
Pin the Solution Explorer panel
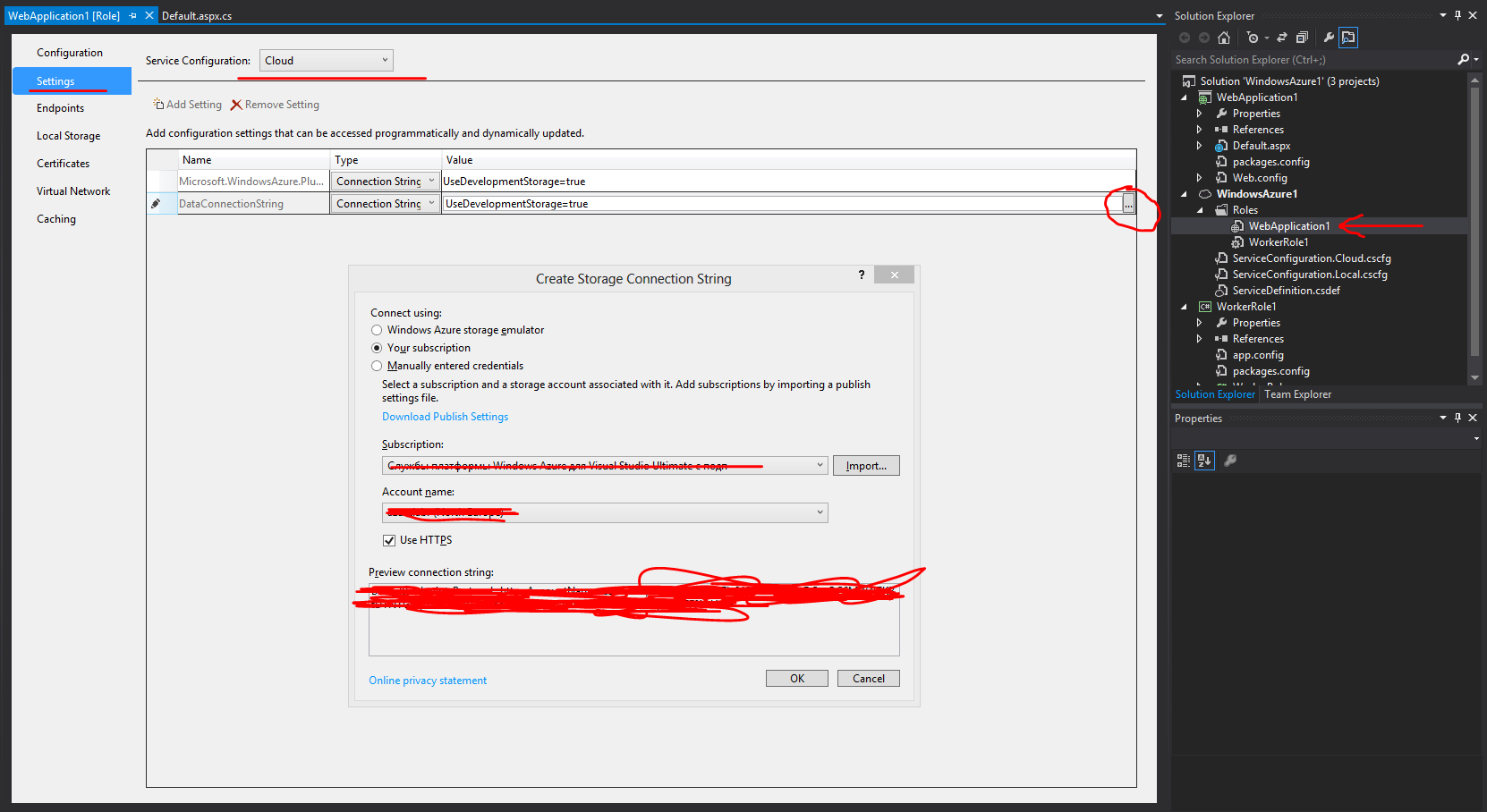point(1457,15)
